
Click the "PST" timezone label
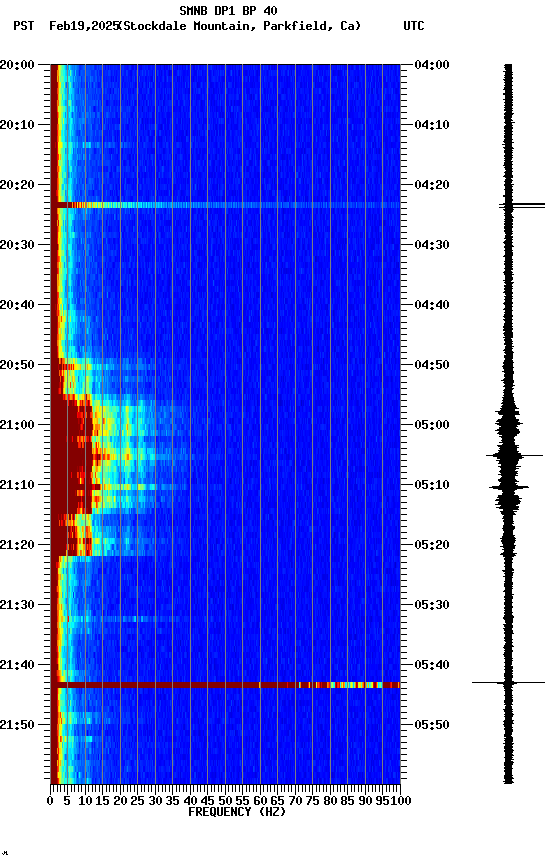point(24,26)
